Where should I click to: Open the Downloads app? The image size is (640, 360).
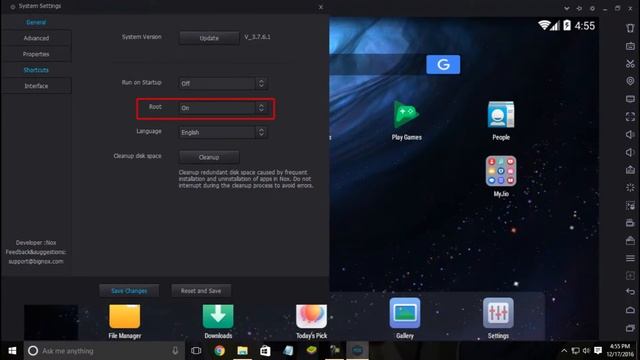pyautogui.click(x=218, y=321)
